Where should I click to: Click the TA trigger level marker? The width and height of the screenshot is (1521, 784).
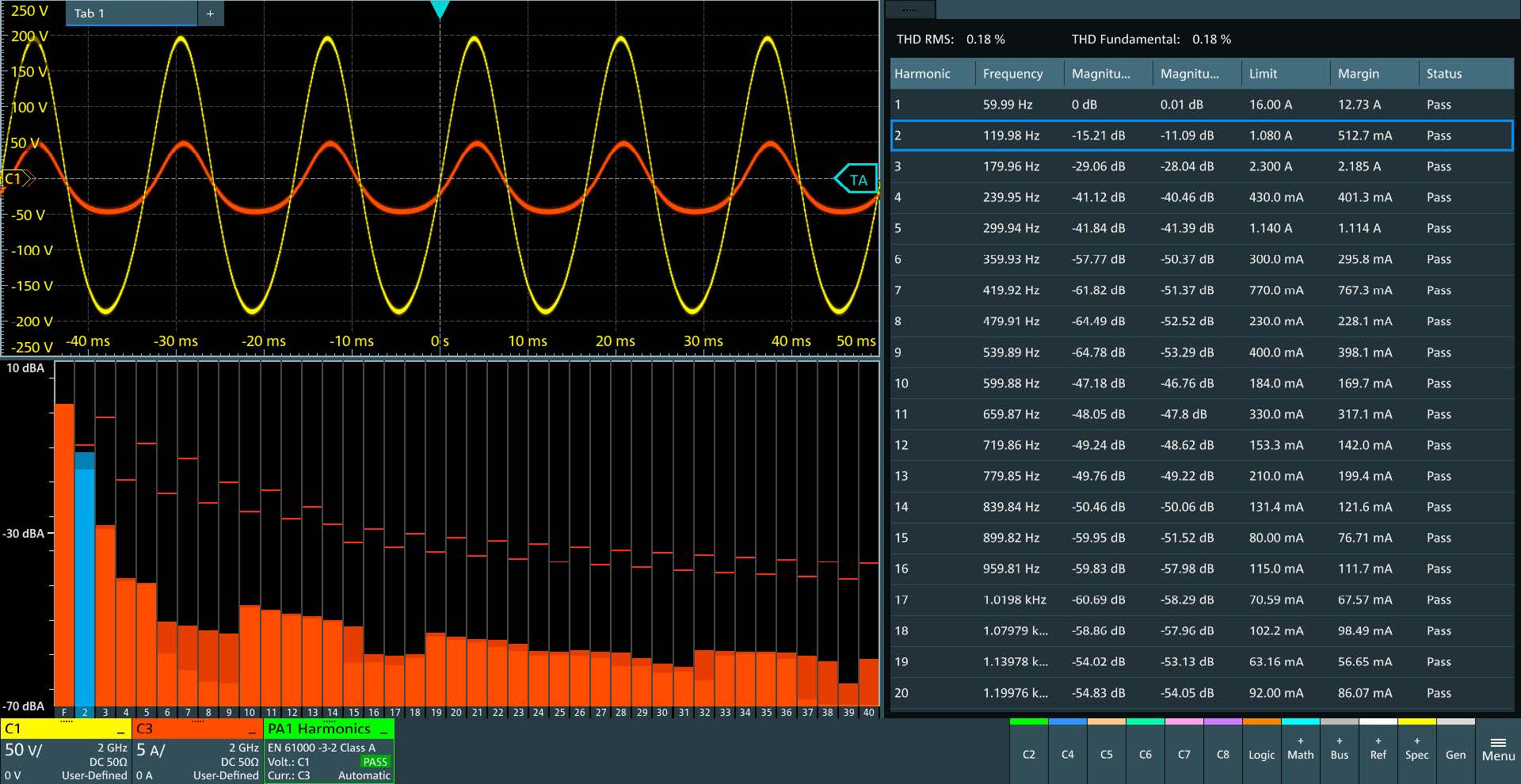tap(856, 180)
